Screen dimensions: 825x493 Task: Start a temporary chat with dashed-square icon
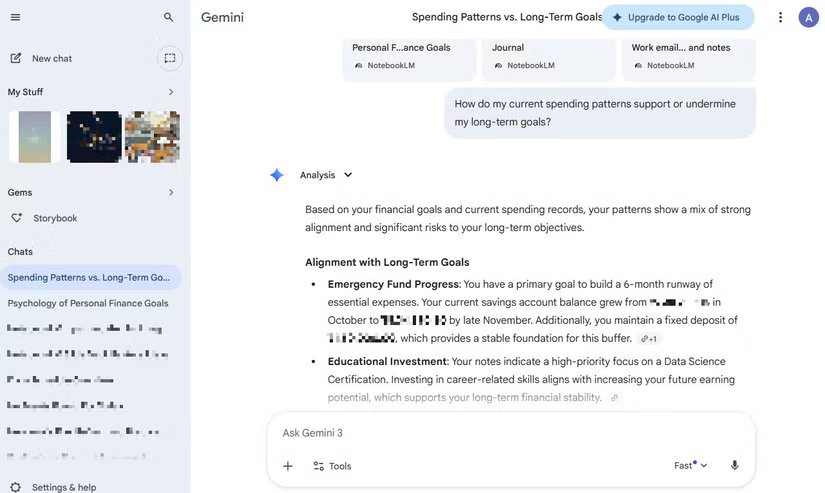pyautogui.click(x=169, y=58)
